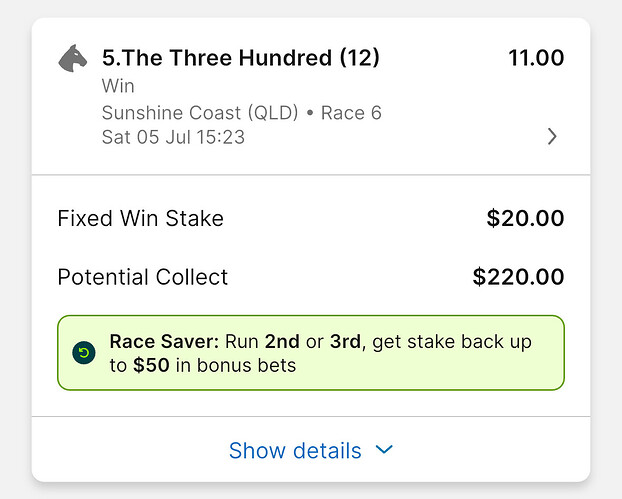Expand the Show details chevron

(x=384, y=450)
